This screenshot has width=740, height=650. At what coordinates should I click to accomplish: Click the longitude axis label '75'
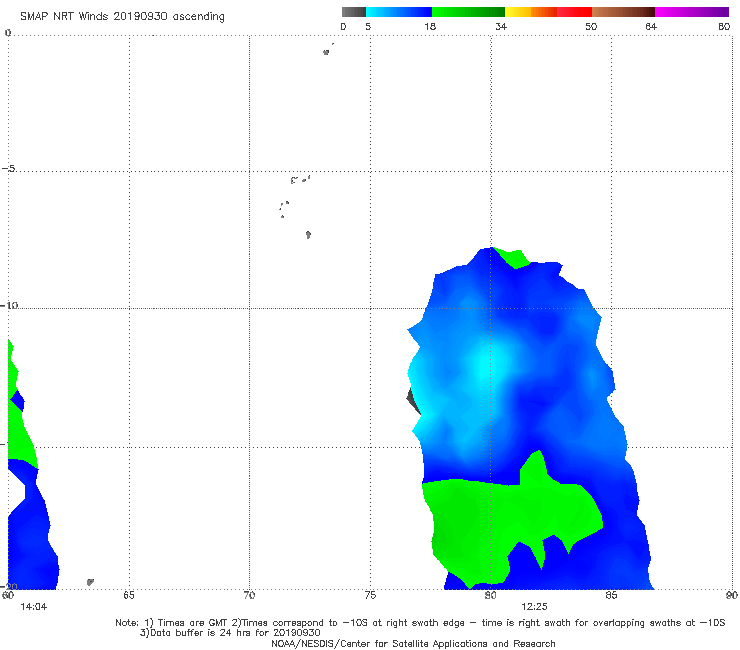tap(370, 595)
